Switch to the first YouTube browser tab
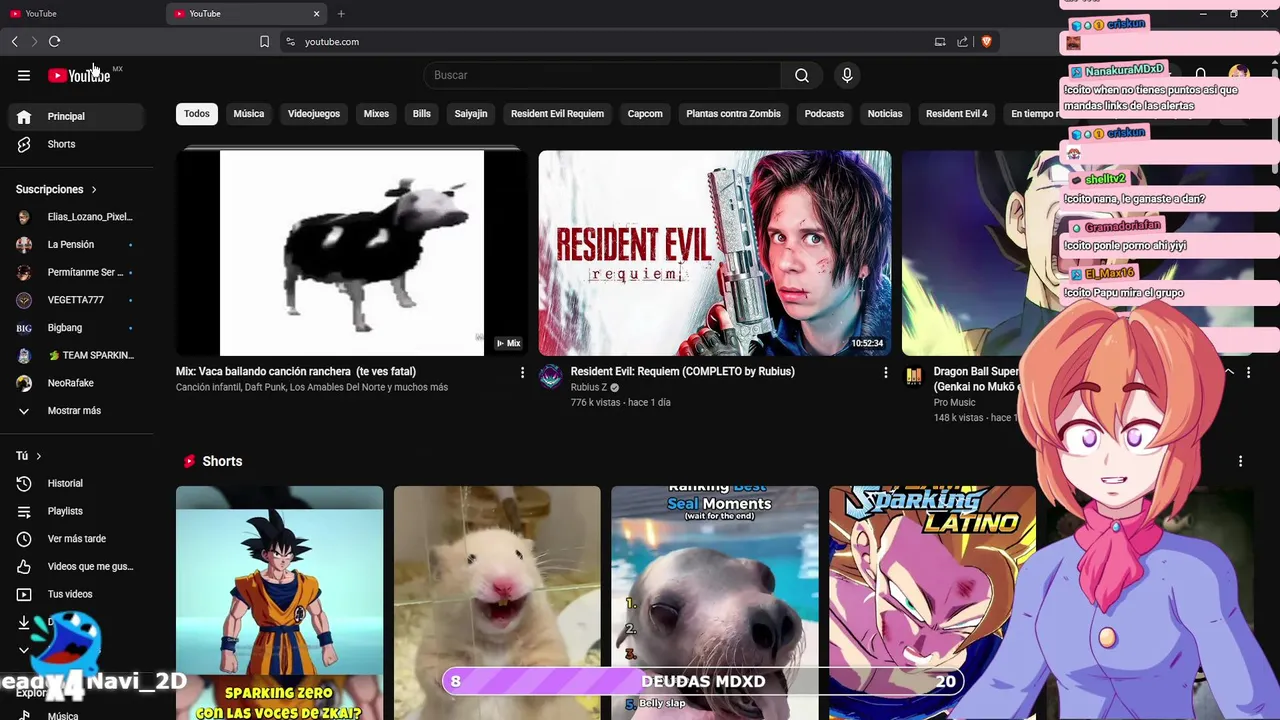The height and width of the screenshot is (720, 1280). coord(80,13)
